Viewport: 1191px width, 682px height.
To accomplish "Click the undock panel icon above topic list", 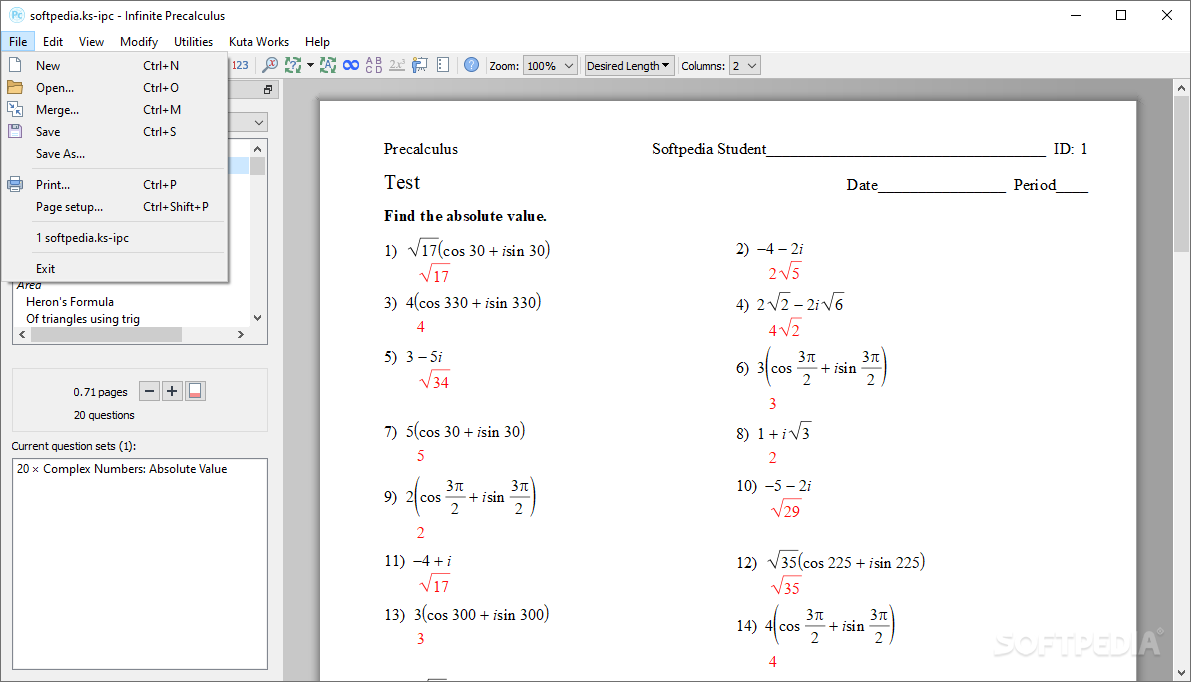I will pyautogui.click(x=268, y=90).
